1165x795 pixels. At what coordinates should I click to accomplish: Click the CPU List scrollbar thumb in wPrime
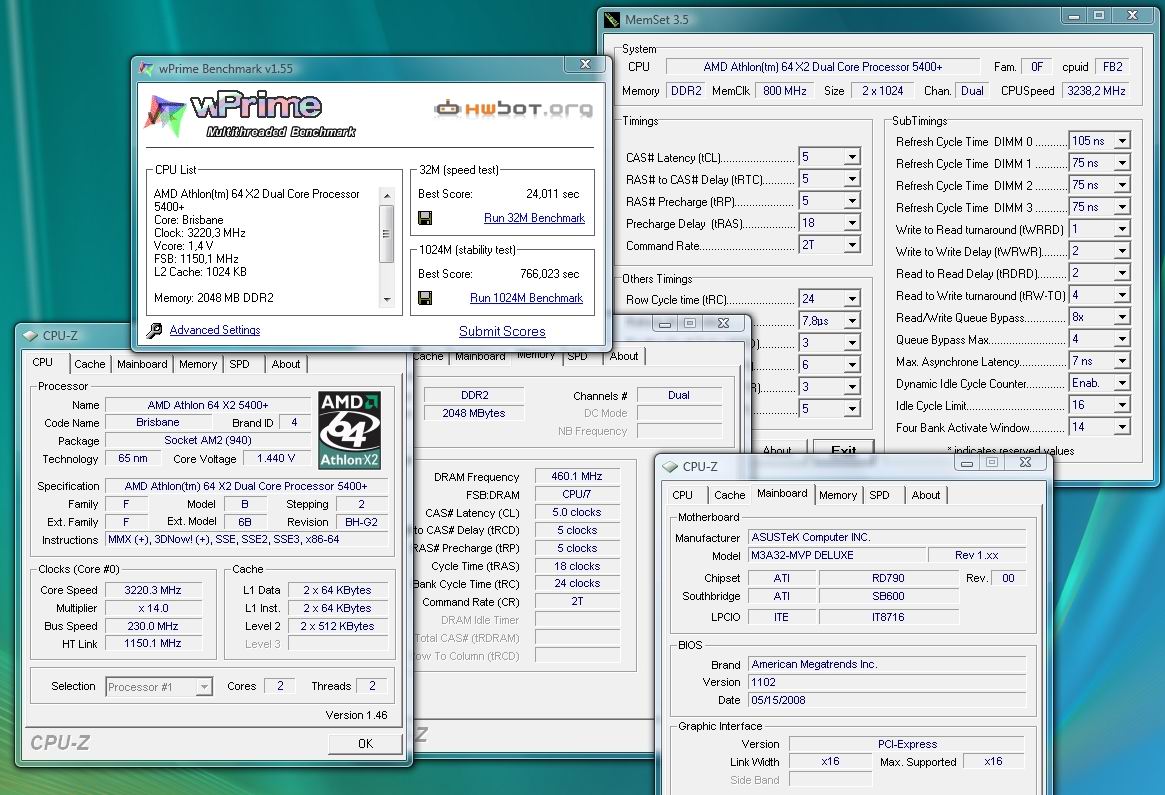tap(386, 233)
